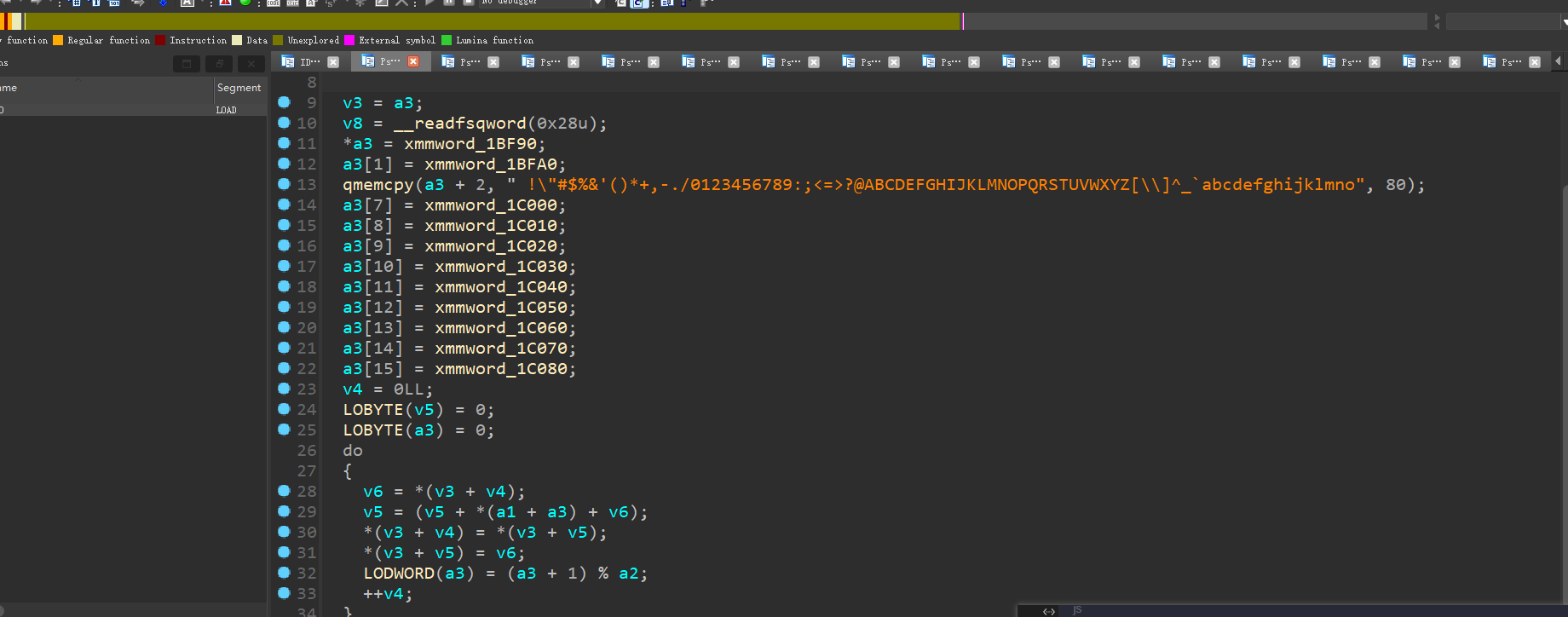Click the orange string literal in qmemcpy call

(x=936, y=185)
